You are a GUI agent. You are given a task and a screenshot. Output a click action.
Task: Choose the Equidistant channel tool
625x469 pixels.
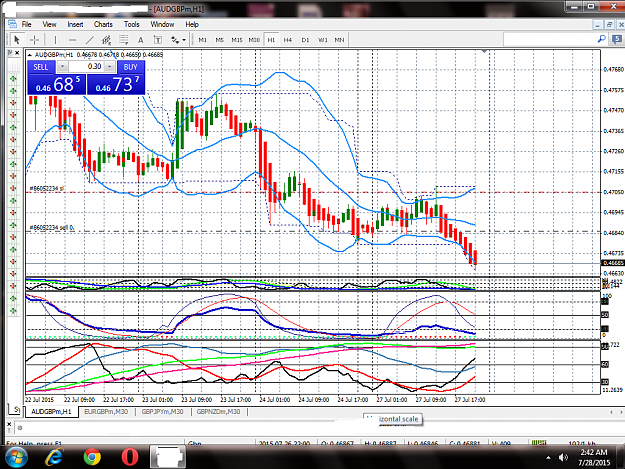(106, 40)
